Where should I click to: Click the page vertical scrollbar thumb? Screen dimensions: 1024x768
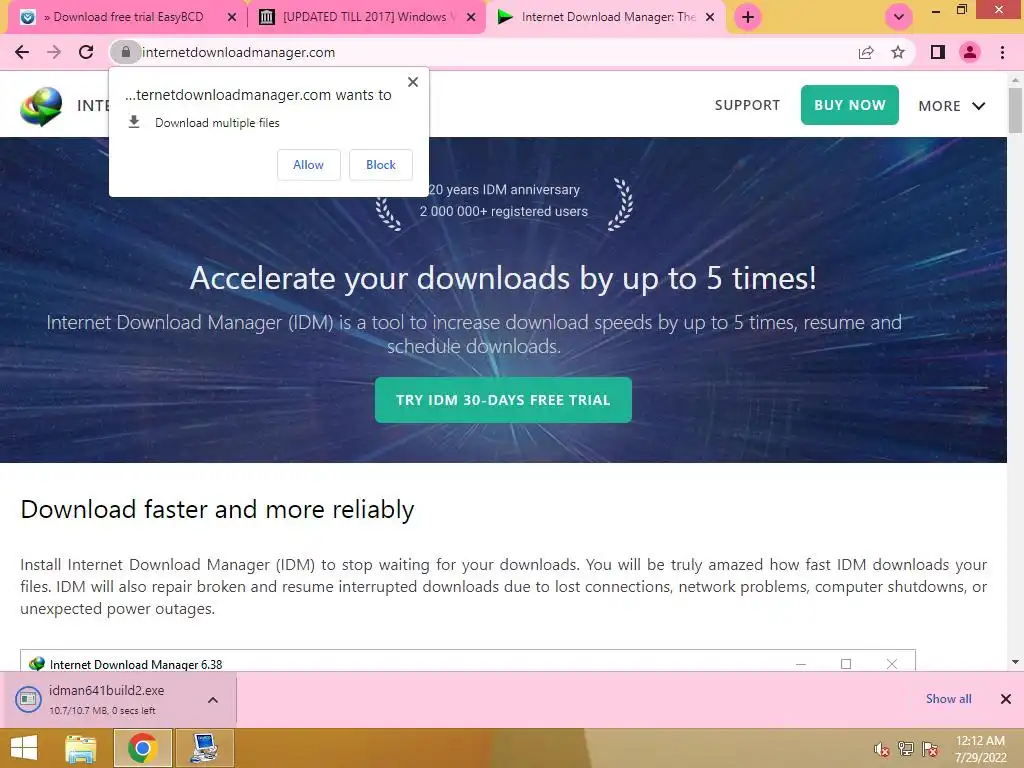pyautogui.click(x=1015, y=110)
